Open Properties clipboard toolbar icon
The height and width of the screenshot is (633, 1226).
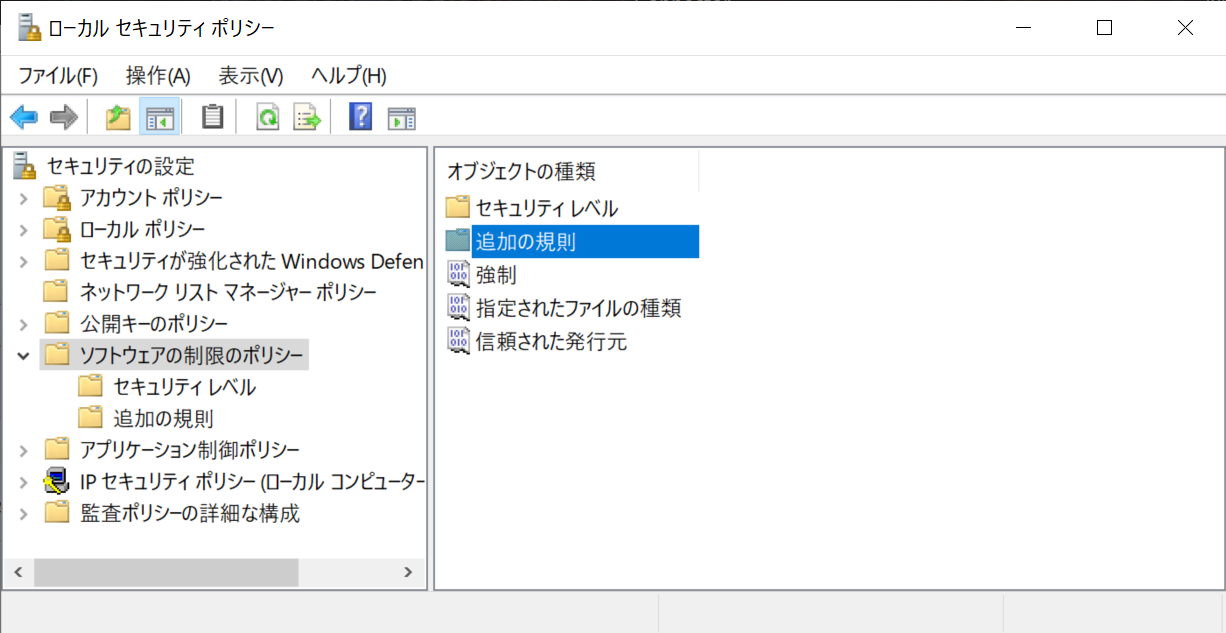(x=212, y=117)
